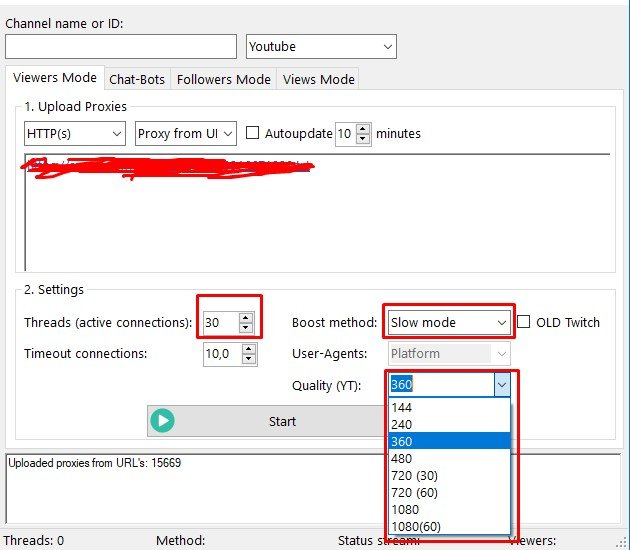Select the Viewers Mode tab
The height and width of the screenshot is (550, 630).
55,78
